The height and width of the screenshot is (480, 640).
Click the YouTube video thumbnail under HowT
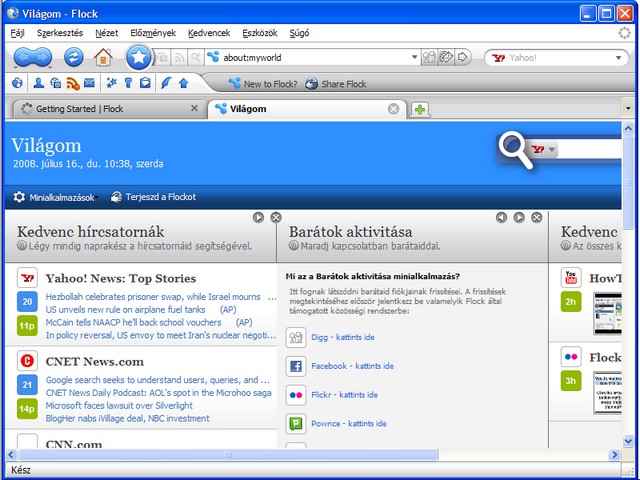tap(608, 313)
